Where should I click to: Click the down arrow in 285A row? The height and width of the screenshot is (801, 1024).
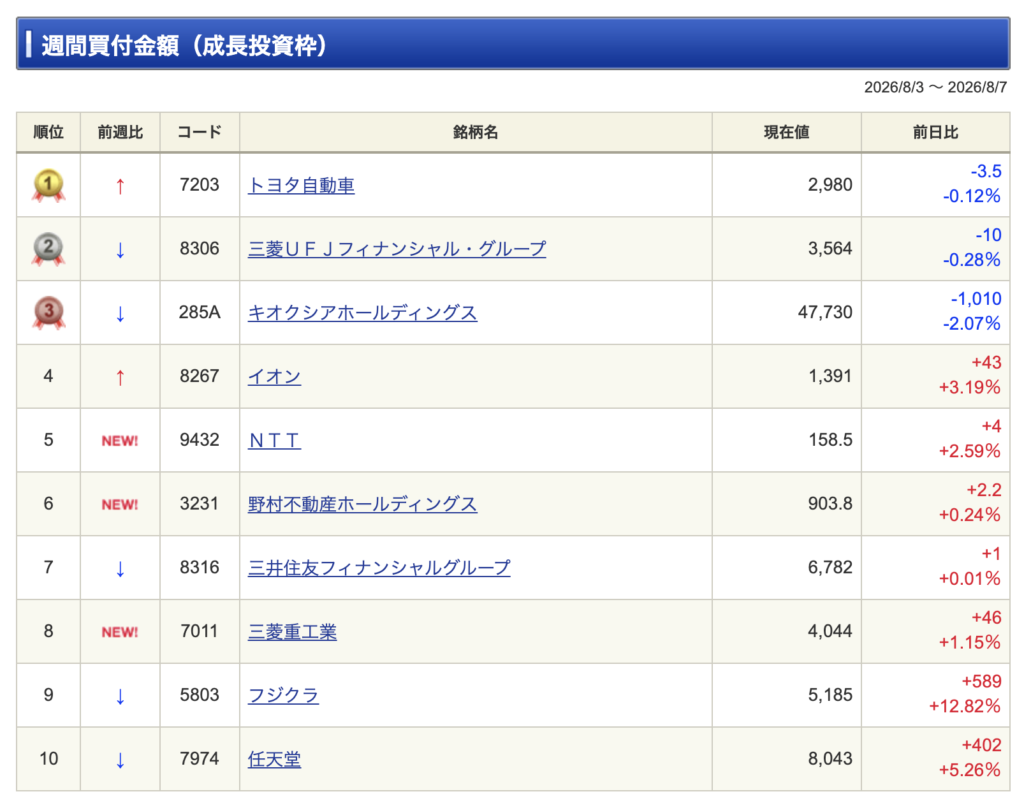(x=120, y=314)
